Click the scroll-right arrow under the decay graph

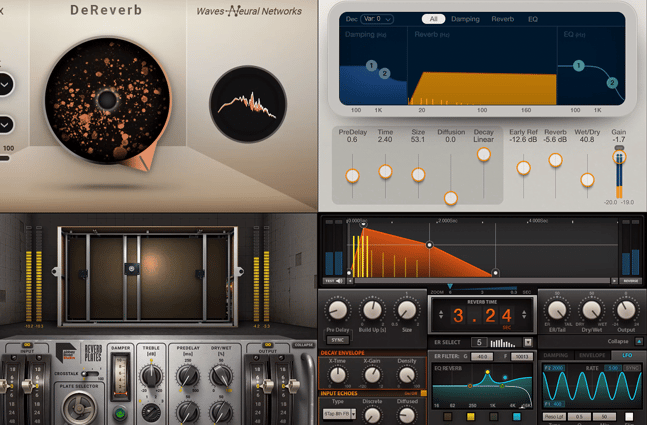pos(614,281)
